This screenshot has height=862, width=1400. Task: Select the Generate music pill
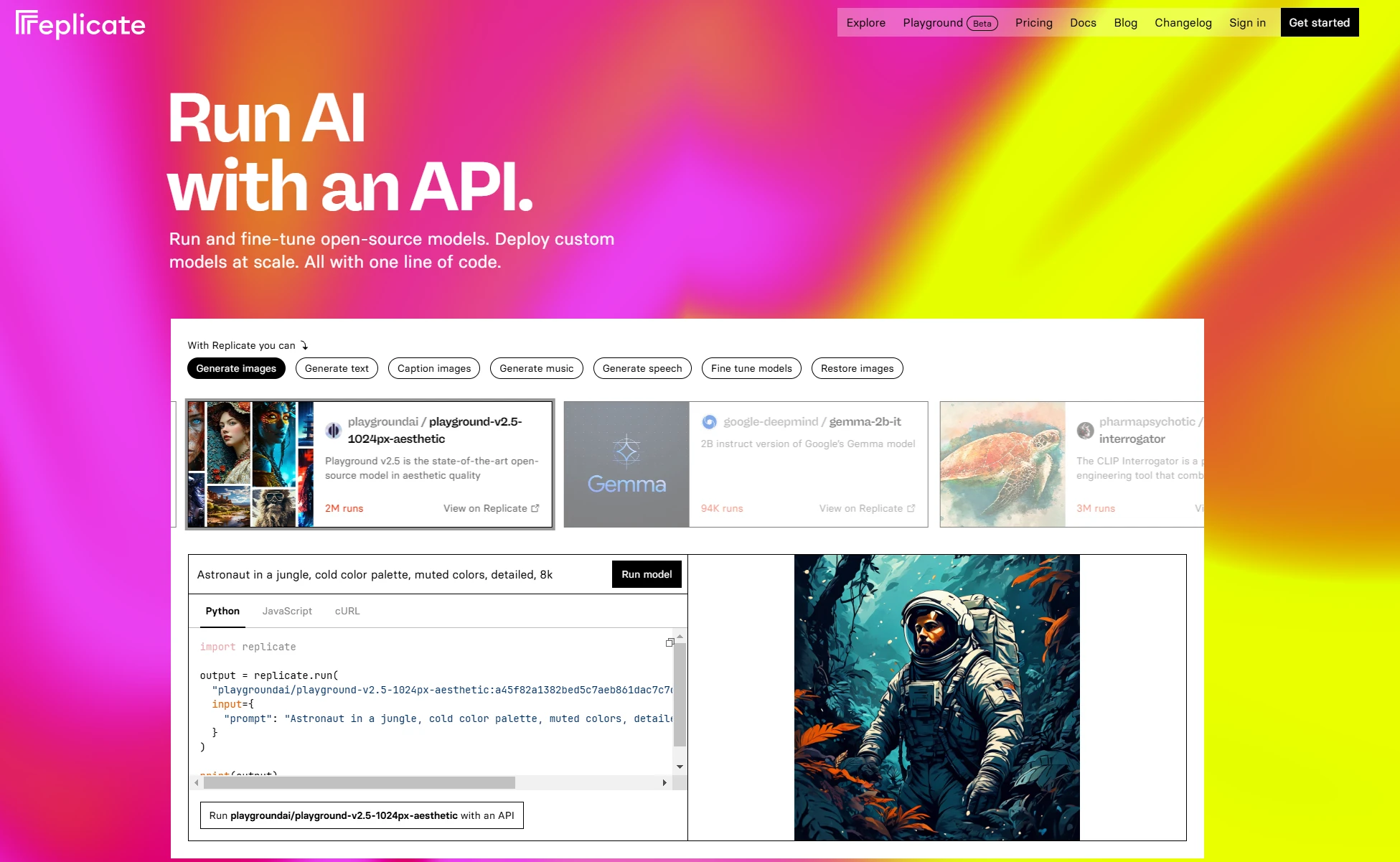pos(537,368)
